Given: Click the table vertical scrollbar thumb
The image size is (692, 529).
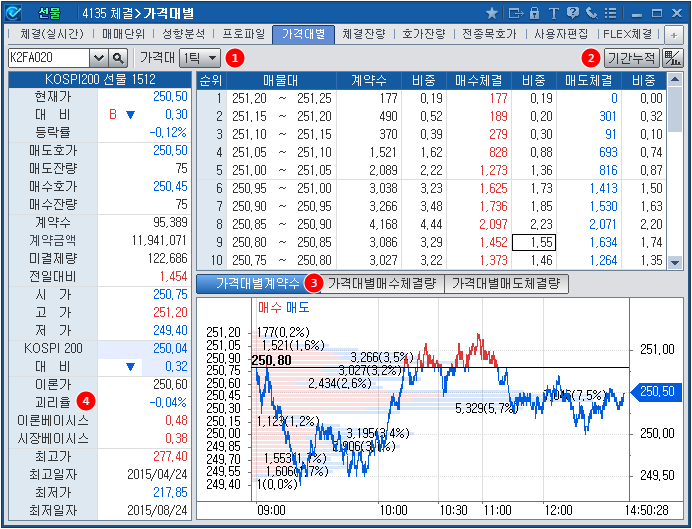Looking at the screenshot, I should 674,109.
